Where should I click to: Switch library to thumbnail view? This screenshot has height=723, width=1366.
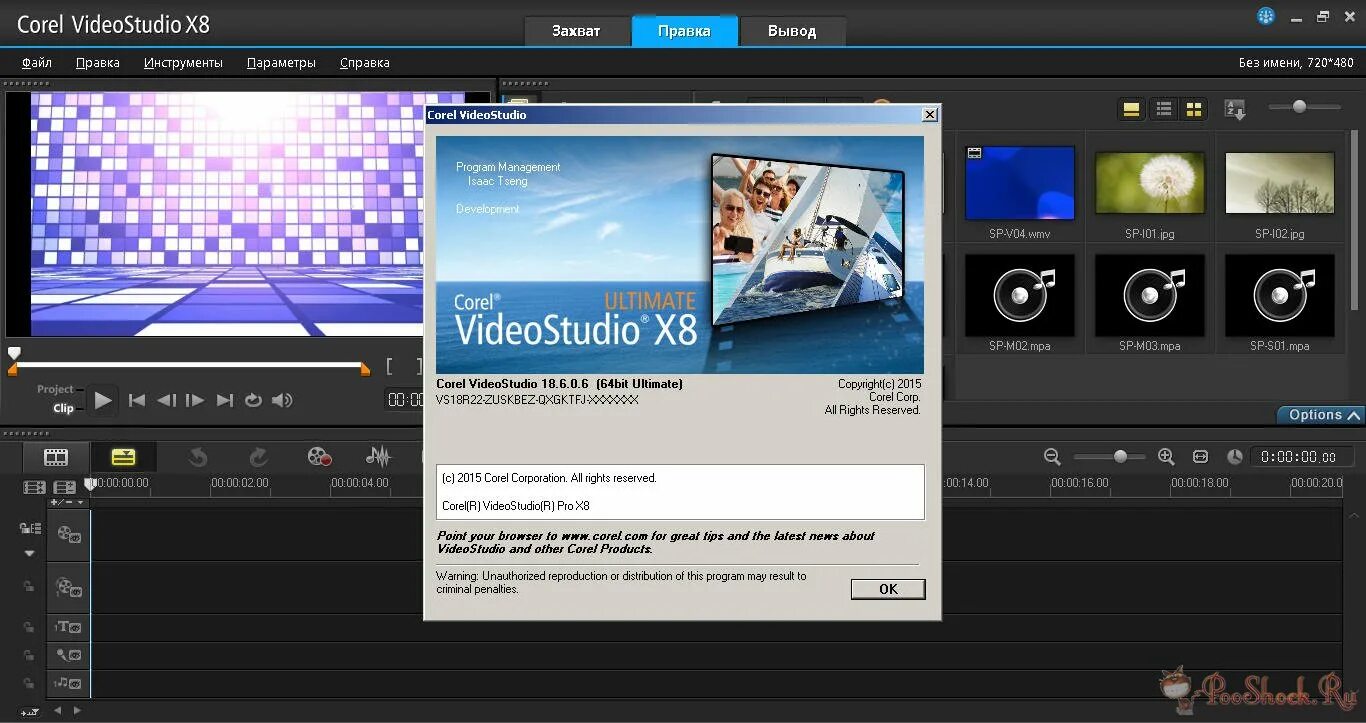pyautogui.click(x=1194, y=110)
